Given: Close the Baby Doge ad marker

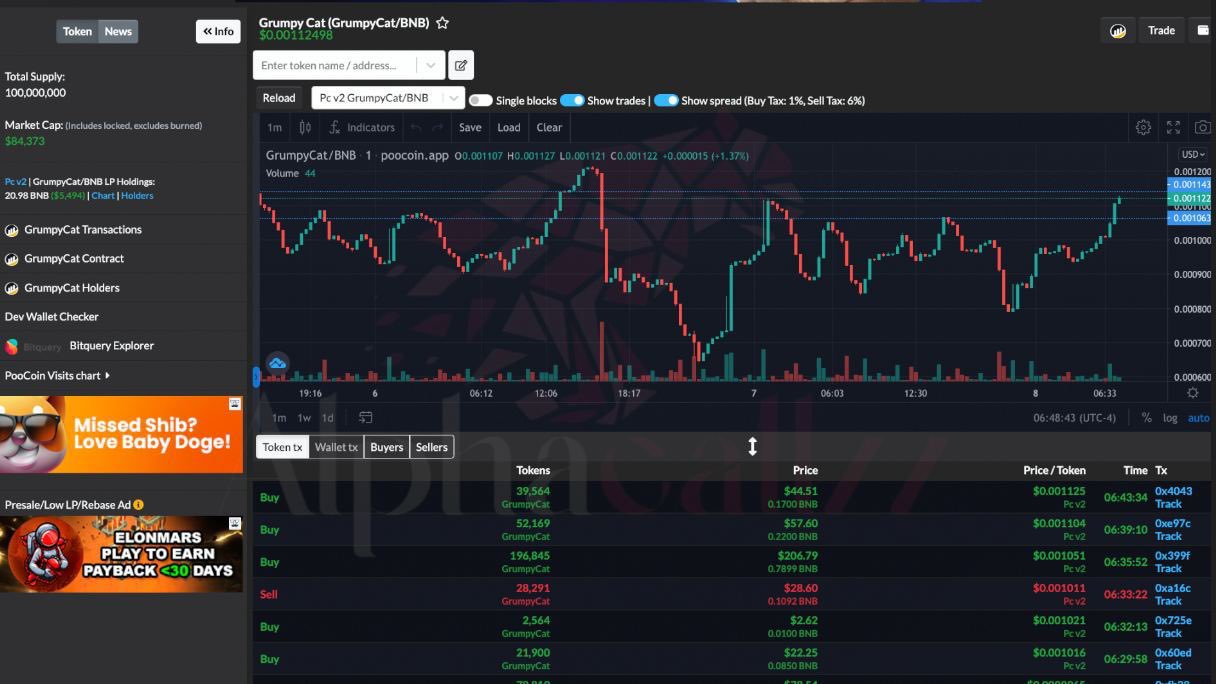Looking at the screenshot, I should [235, 404].
